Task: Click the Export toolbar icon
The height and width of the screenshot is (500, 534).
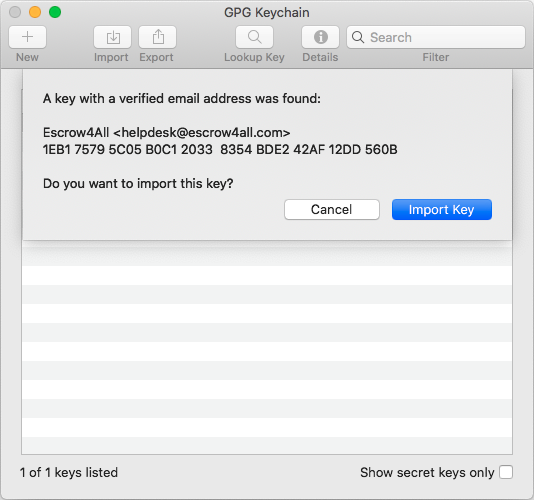Action: pos(157,37)
